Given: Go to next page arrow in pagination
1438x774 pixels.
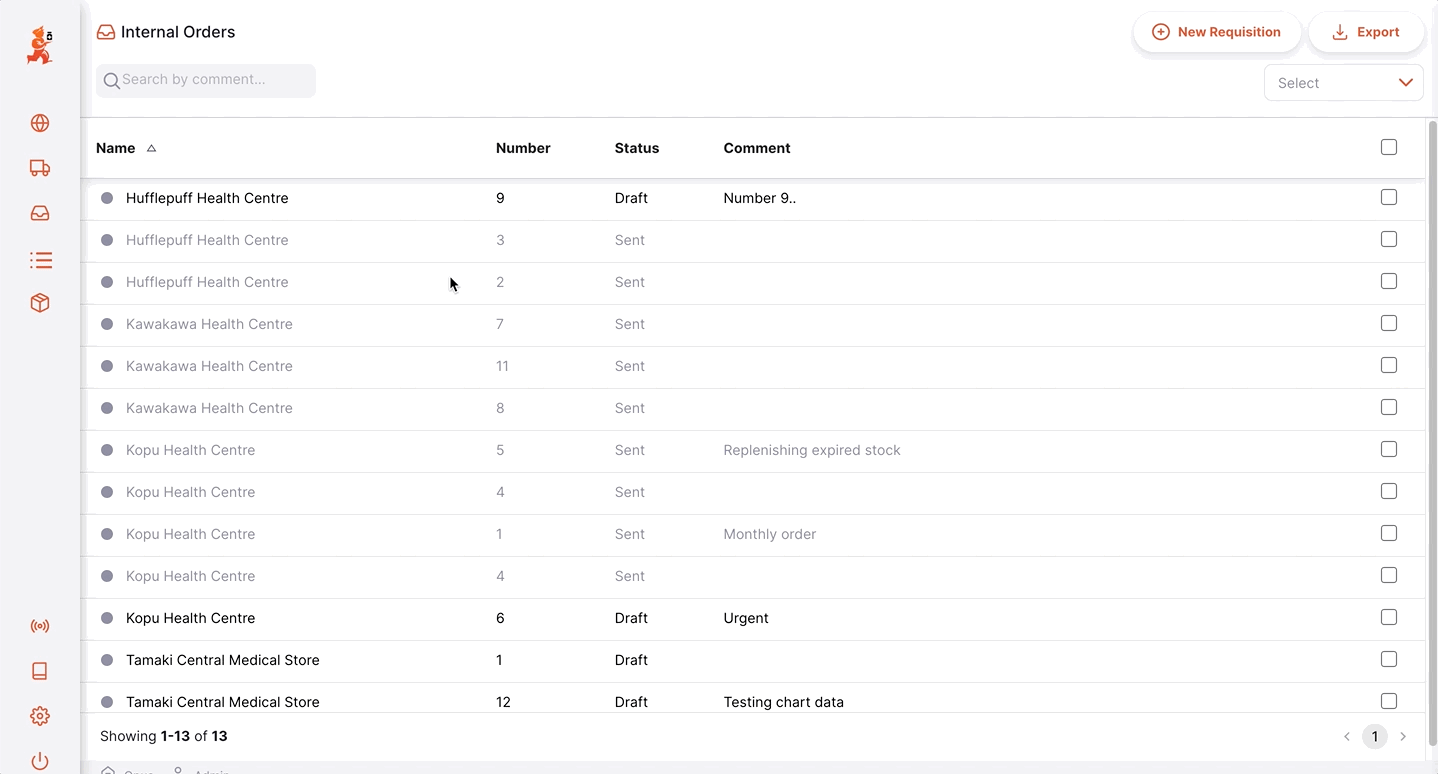Looking at the screenshot, I should (1403, 737).
